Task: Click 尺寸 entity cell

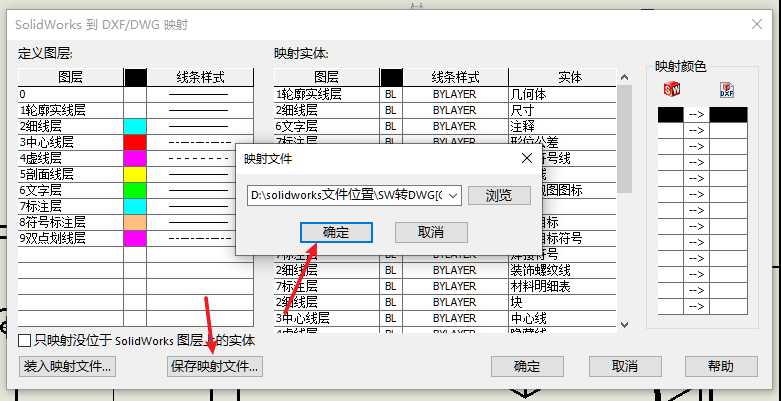Action: 562,110
